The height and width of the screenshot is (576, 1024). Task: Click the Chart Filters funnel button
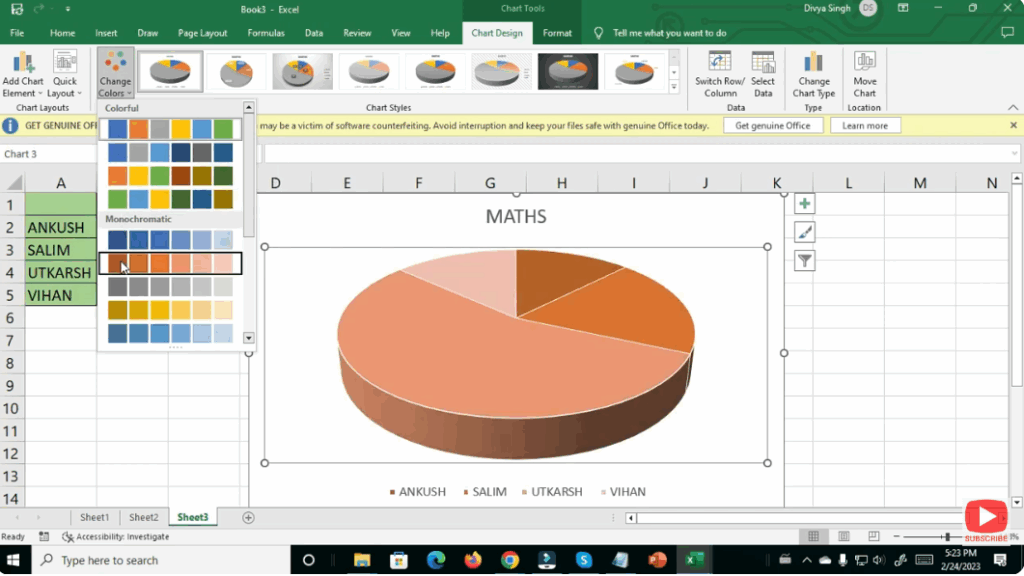click(804, 261)
